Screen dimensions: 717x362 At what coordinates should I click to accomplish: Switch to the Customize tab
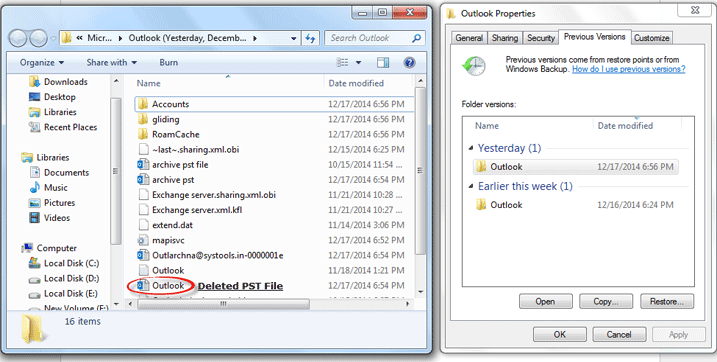[652, 38]
